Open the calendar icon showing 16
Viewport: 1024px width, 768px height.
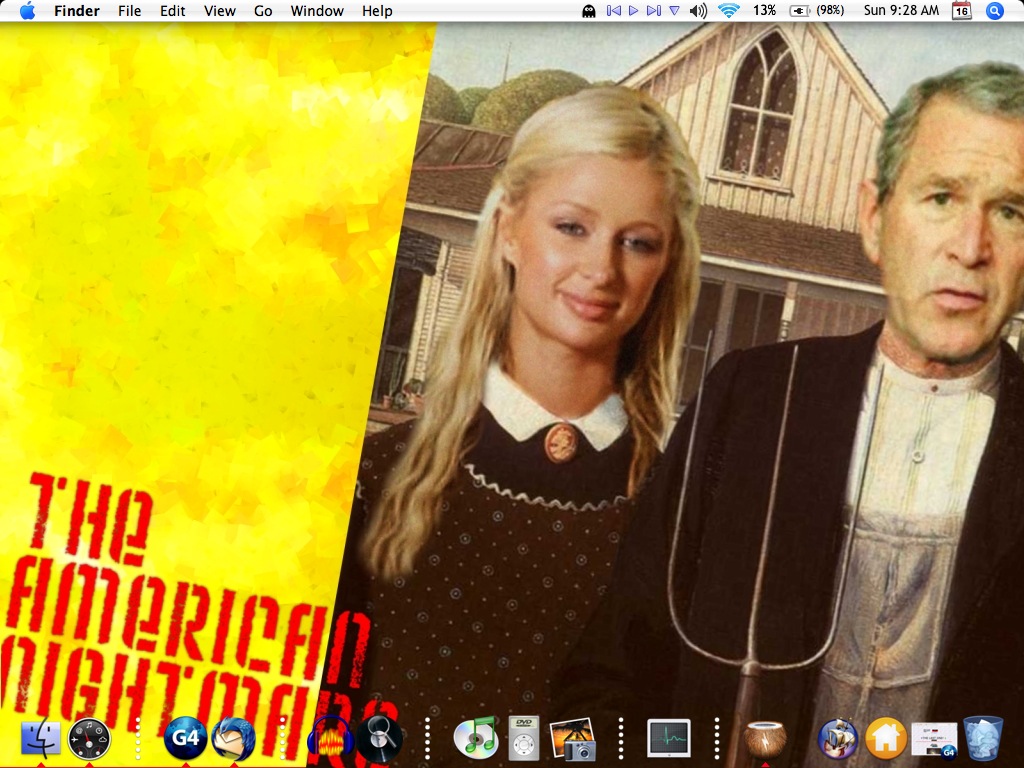pyautogui.click(x=961, y=10)
